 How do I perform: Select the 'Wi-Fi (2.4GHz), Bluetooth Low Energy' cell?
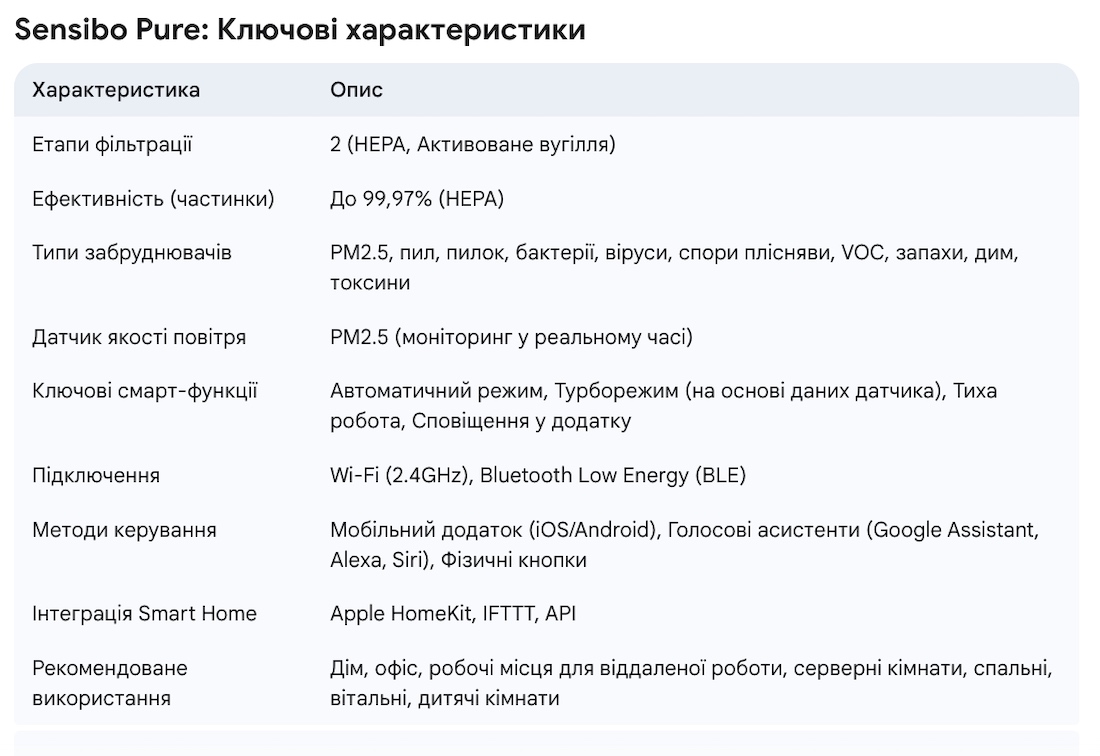538,475
